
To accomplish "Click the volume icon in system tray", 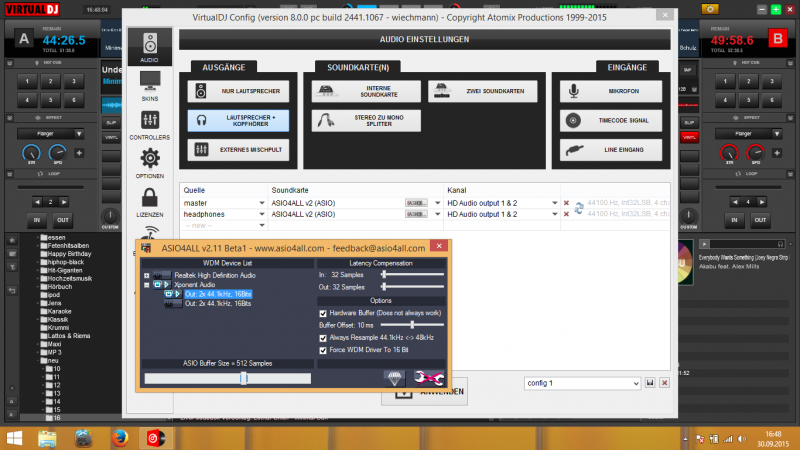I will point(742,439).
